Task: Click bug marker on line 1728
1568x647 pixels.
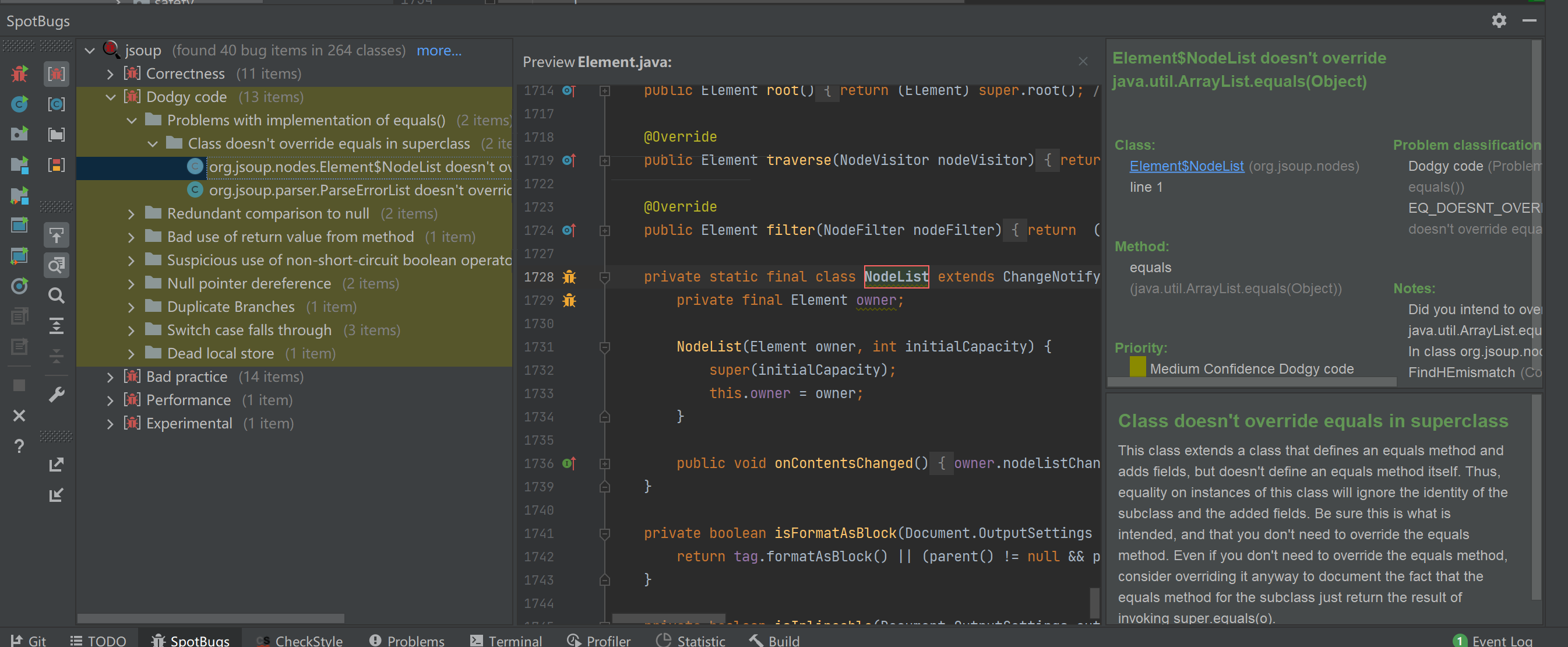Action: (569, 277)
